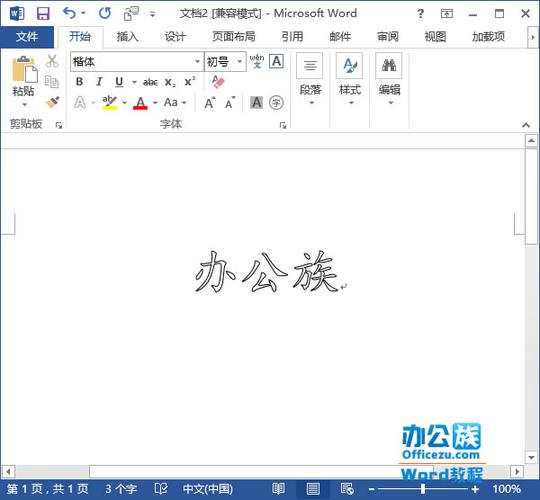Viewport: 540px width, 500px height.
Task: Collapse the ribbon with the caret
Action: (x=526, y=125)
